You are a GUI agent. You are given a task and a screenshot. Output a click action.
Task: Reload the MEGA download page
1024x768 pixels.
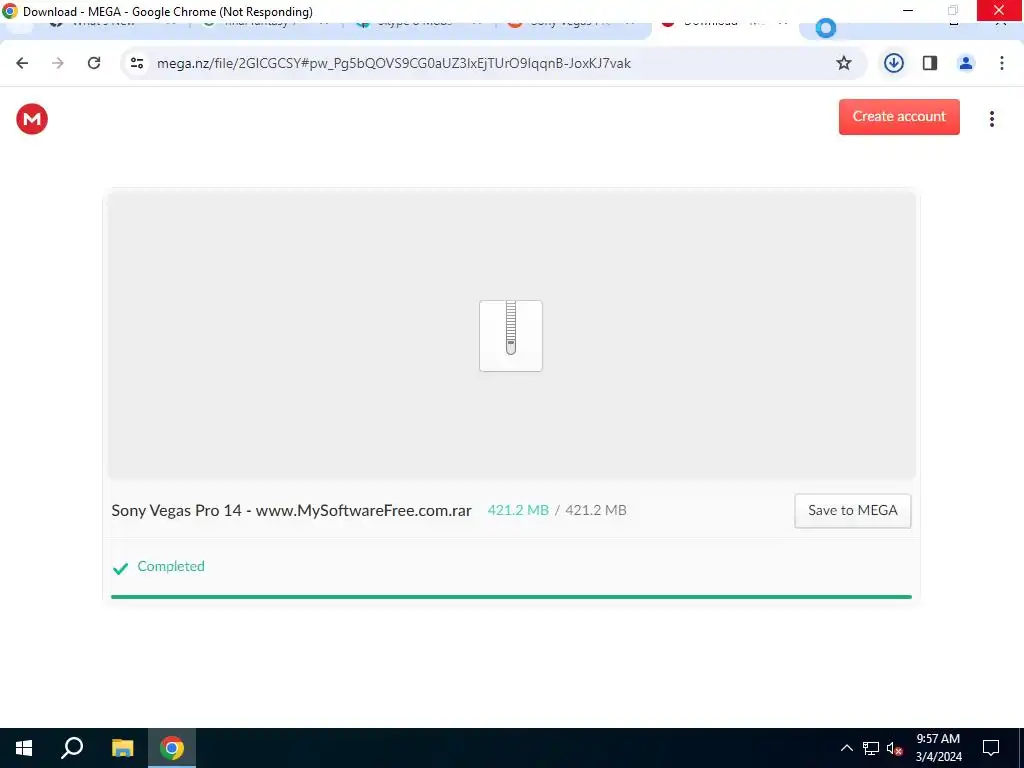click(94, 63)
